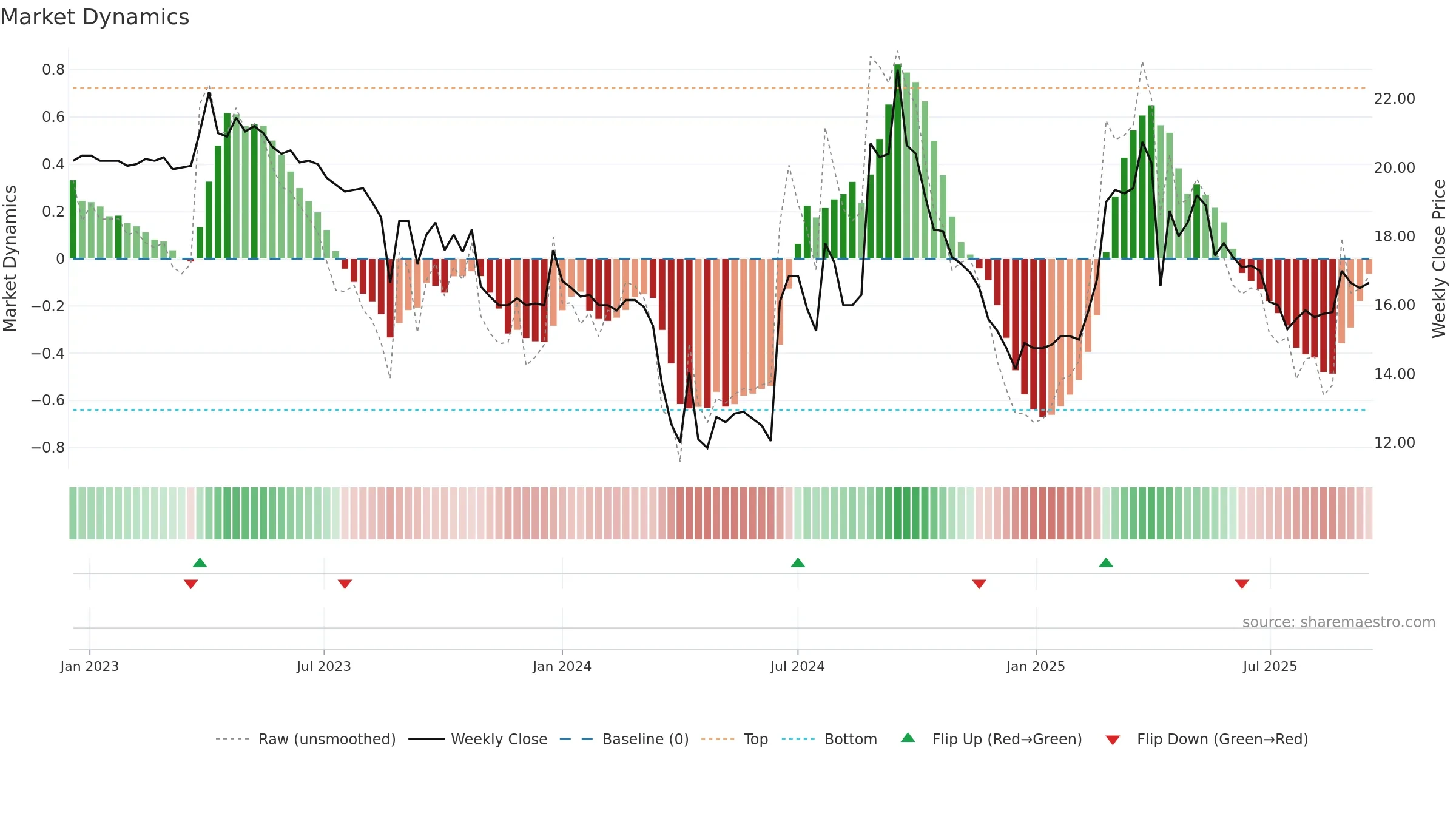
Task: Click the Jul 2023 axis label
Action: 324,666
